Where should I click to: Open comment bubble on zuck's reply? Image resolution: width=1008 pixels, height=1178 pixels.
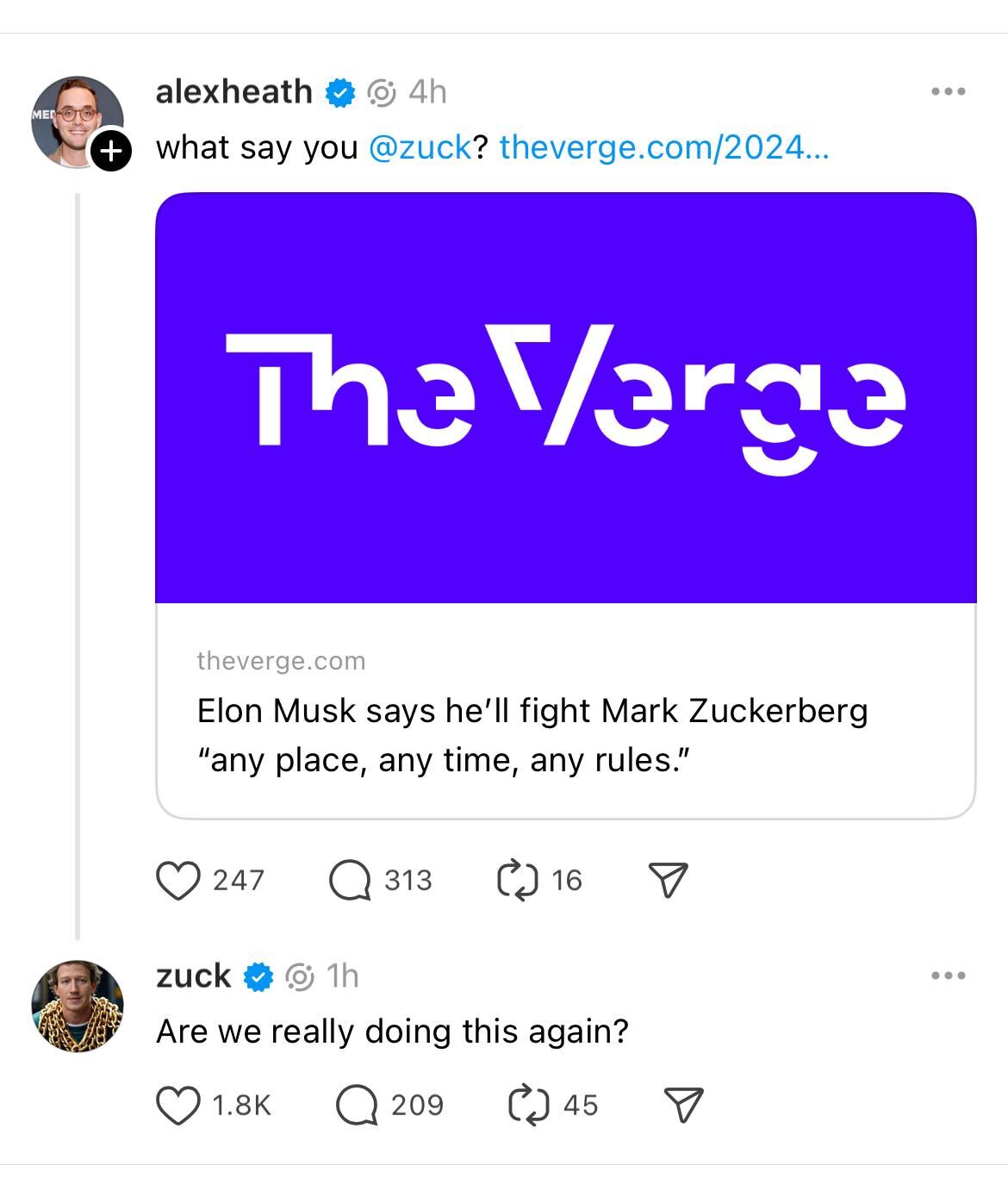point(357,1106)
